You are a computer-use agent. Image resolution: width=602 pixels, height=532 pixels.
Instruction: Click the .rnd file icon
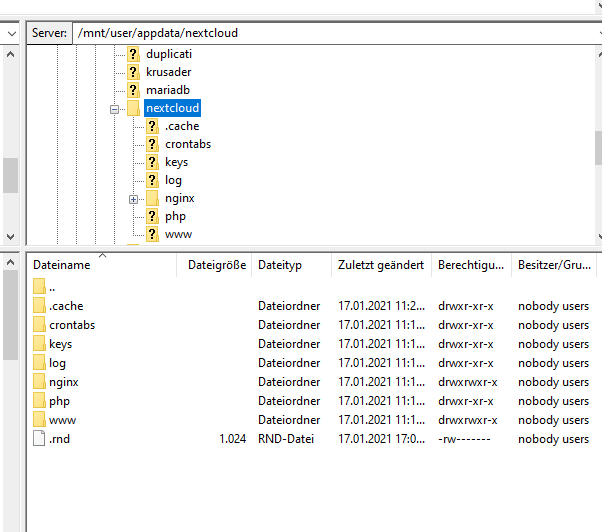coord(39,439)
